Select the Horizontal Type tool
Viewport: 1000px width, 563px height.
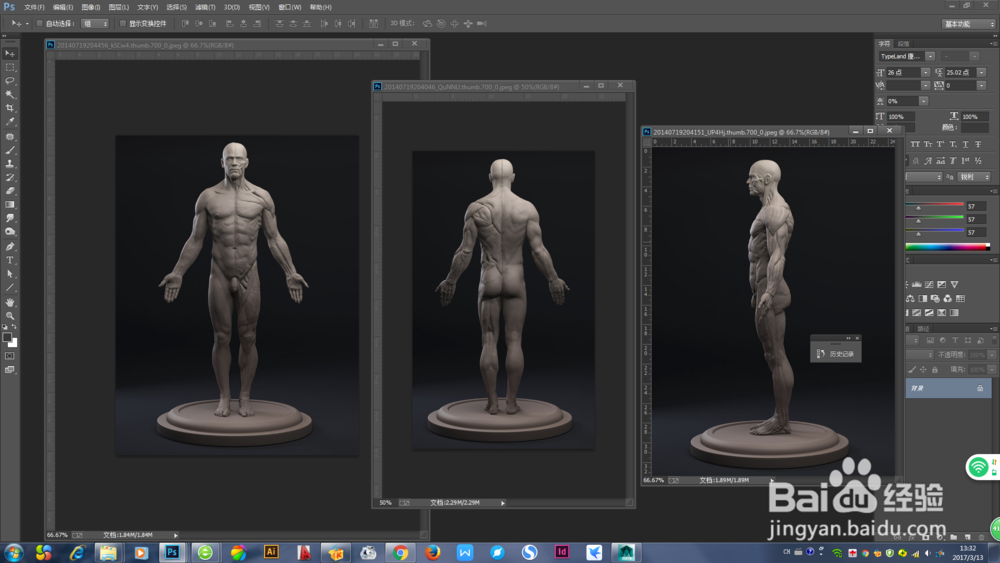tap(10, 260)
